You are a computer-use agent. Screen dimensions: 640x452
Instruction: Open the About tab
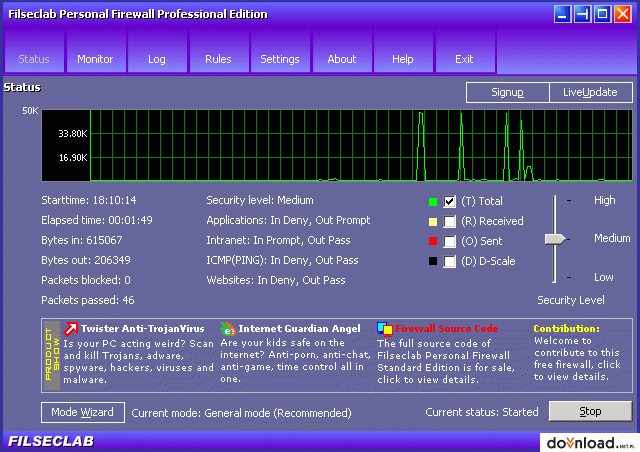342,53
